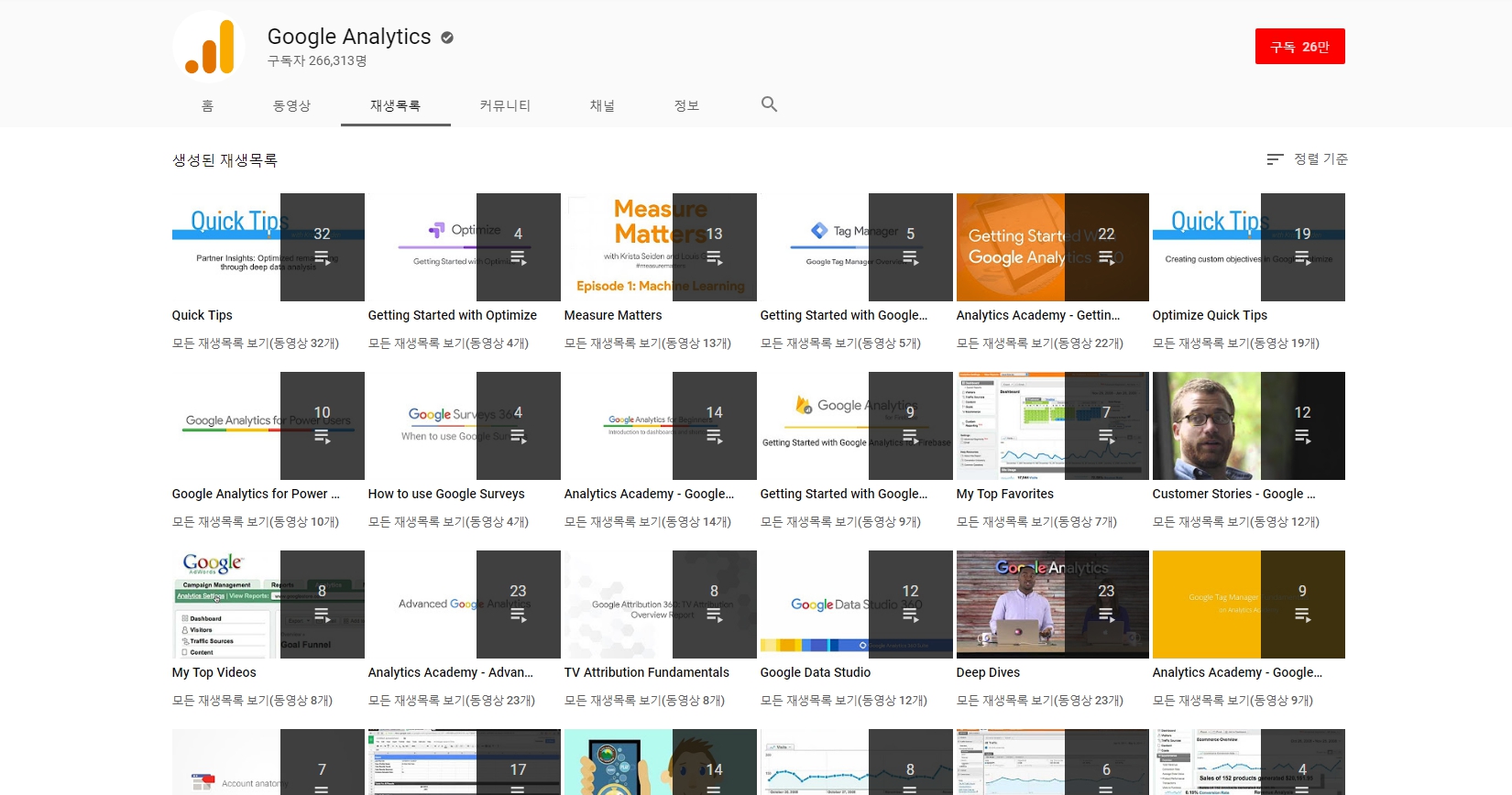Open the Measure Matters Episode 1 thumbnail
The height and width of the screenshot is (795, 1512).
click(661, 247)
